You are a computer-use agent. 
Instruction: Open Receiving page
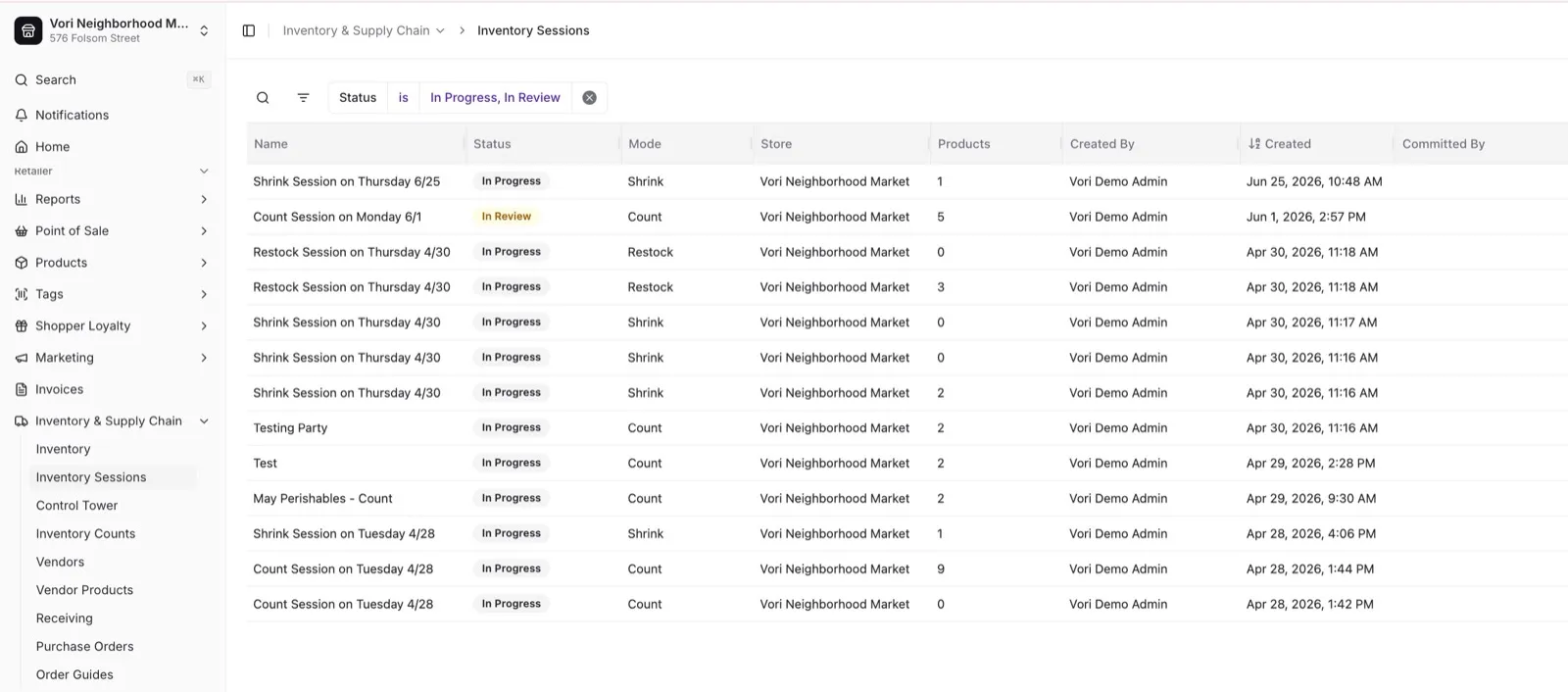pyautogui.click(x=64, y=618)
